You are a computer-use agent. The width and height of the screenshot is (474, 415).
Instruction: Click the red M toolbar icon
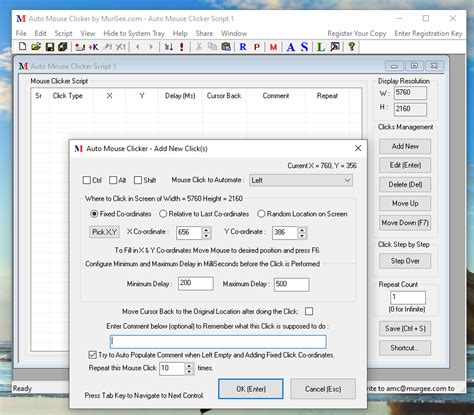[273, 47]
